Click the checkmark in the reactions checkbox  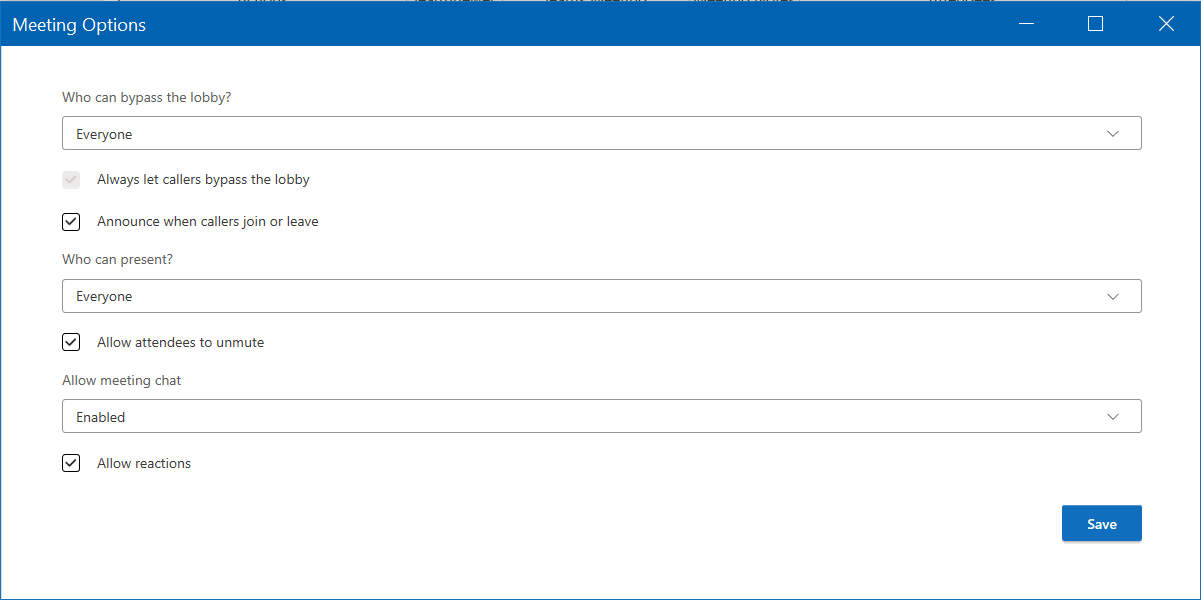(x=71, y=462)
